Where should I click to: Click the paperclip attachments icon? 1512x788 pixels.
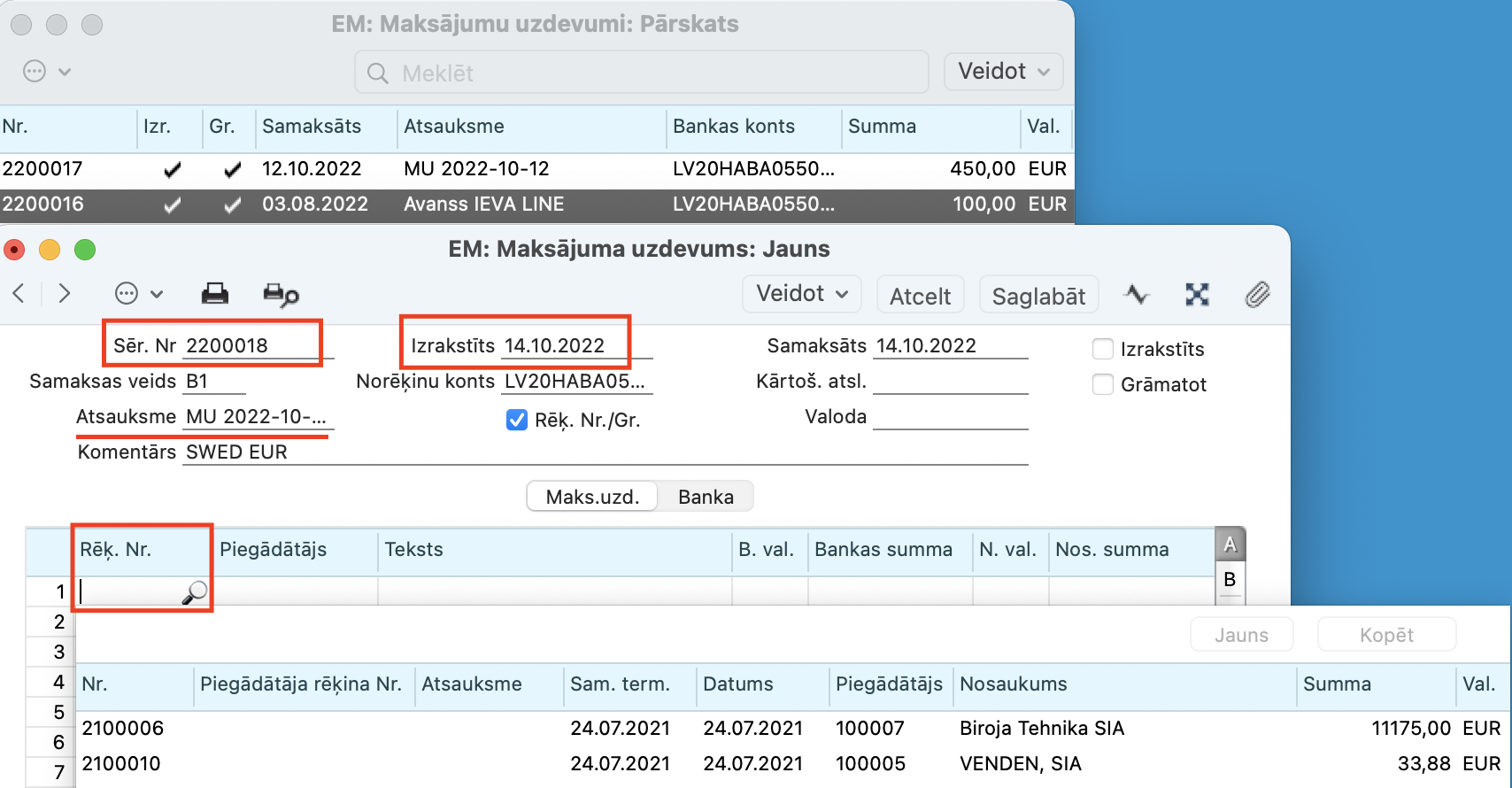click(1257, 295)
